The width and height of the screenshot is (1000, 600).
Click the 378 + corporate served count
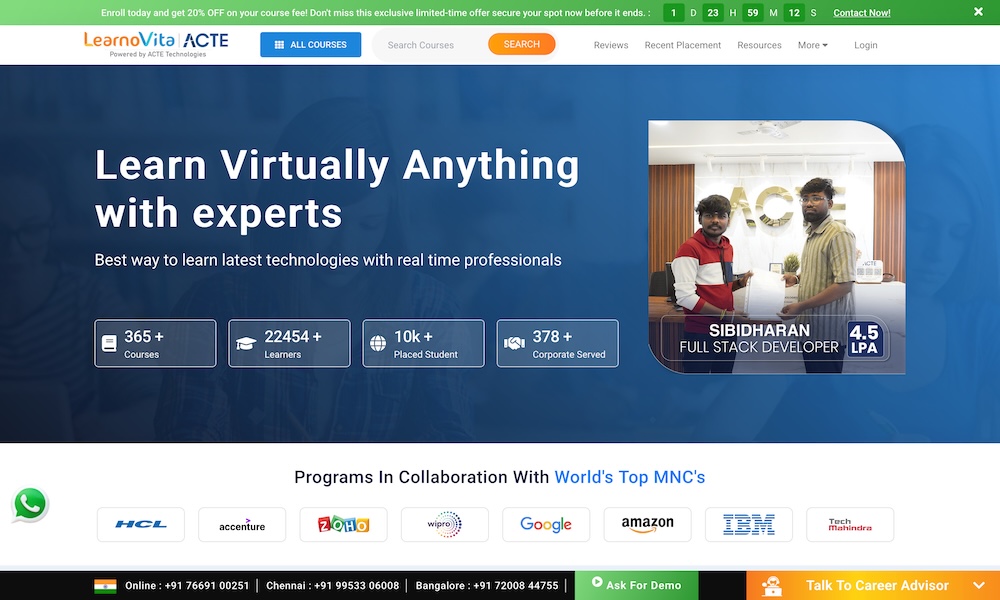[x=552, y=336]
